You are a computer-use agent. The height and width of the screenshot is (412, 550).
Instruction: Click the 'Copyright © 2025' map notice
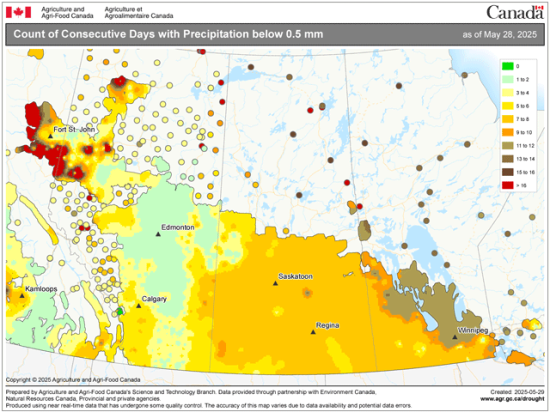point(73,380)
